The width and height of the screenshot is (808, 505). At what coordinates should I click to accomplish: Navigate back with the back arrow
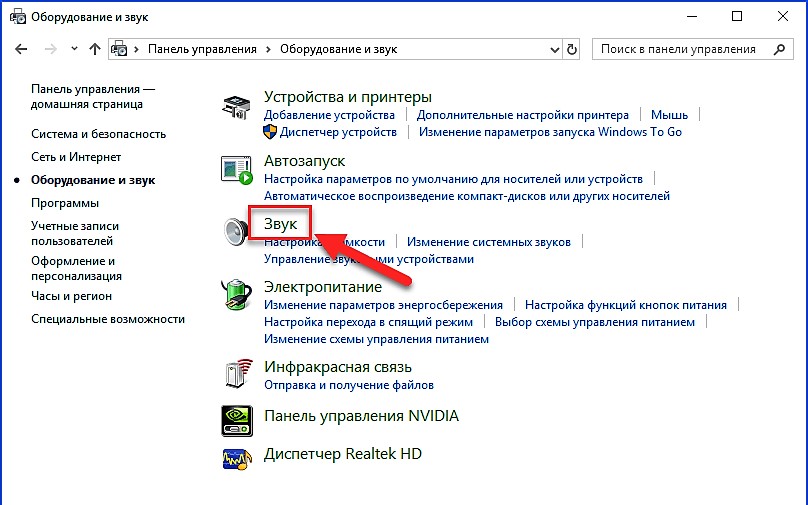23,49
